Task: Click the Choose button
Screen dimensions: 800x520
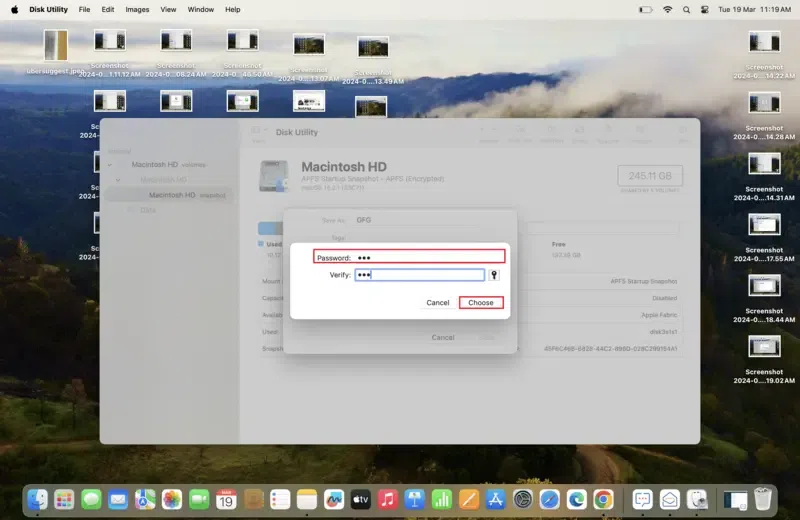Action: [x=481, y=303]
